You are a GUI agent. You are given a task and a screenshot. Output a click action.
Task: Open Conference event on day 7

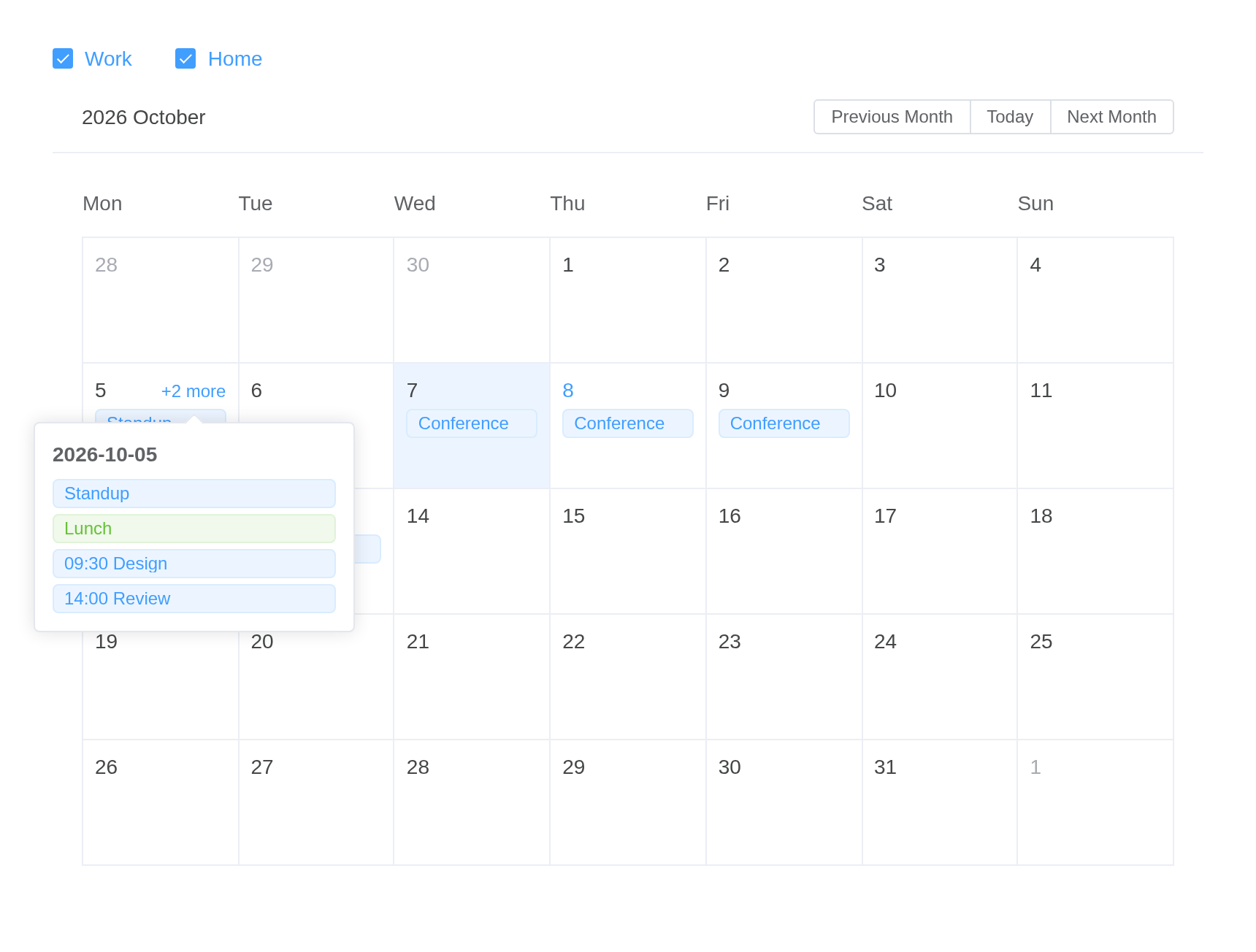tap(472, 423)
